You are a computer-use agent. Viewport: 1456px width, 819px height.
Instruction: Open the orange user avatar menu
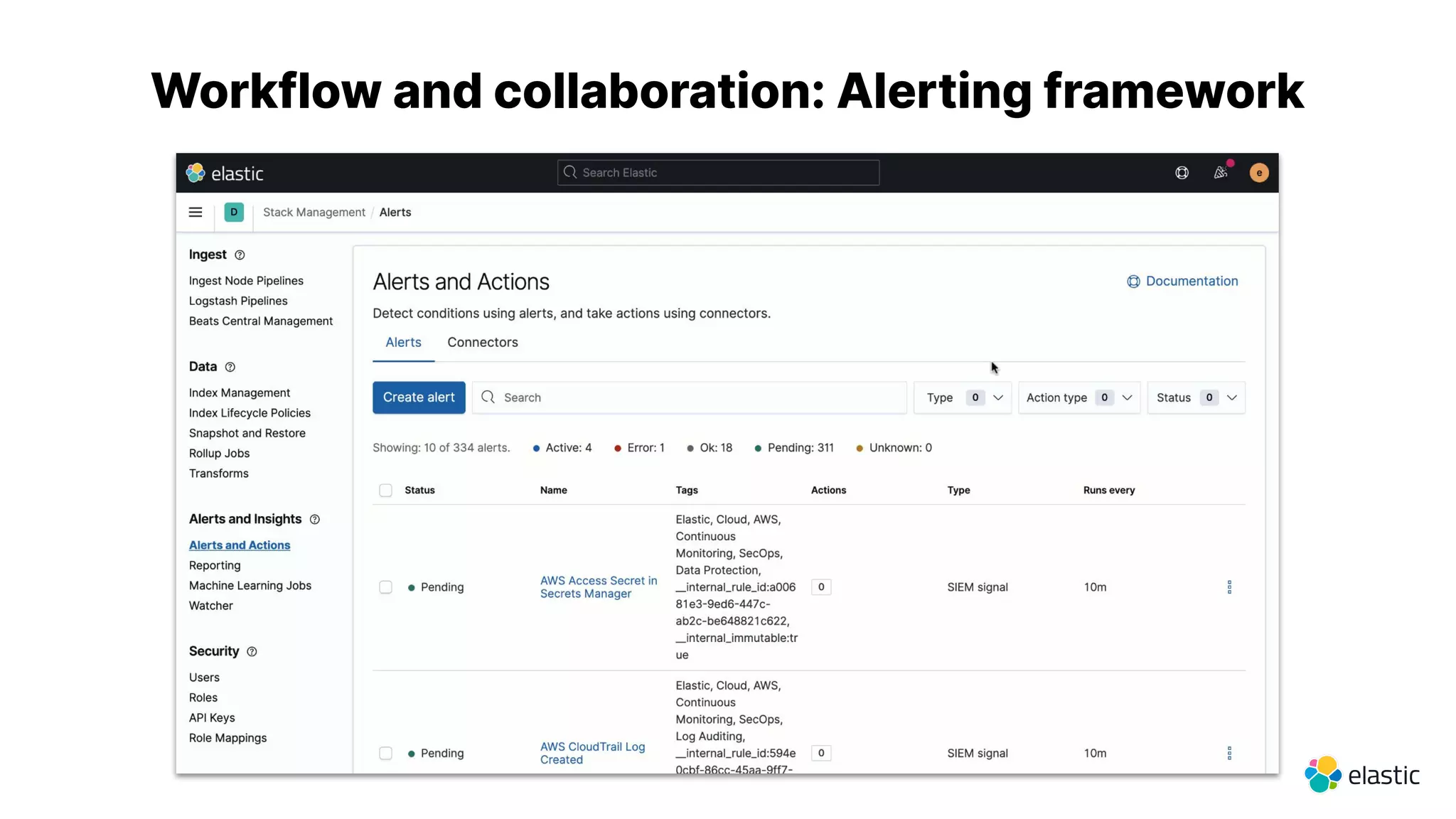(x=1259, y=173)
